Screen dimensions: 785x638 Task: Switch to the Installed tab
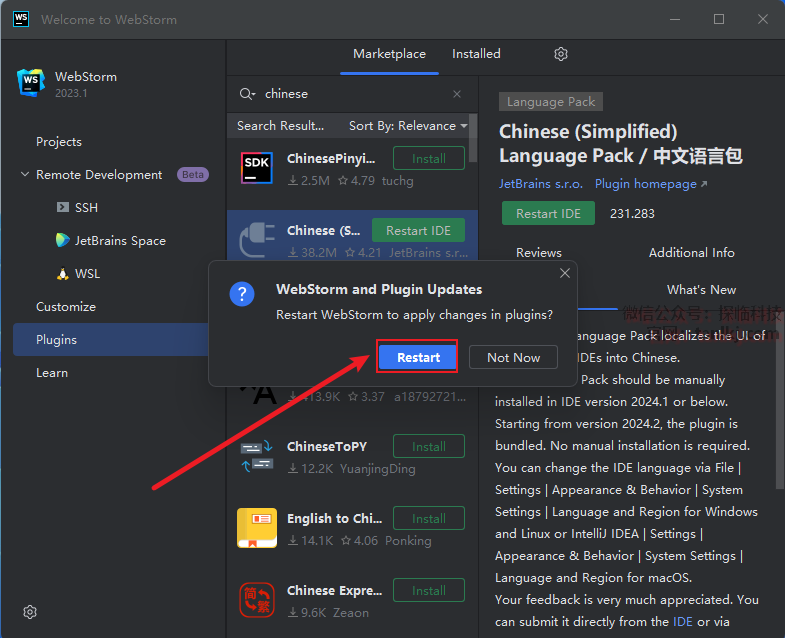[x=476, y=54]
